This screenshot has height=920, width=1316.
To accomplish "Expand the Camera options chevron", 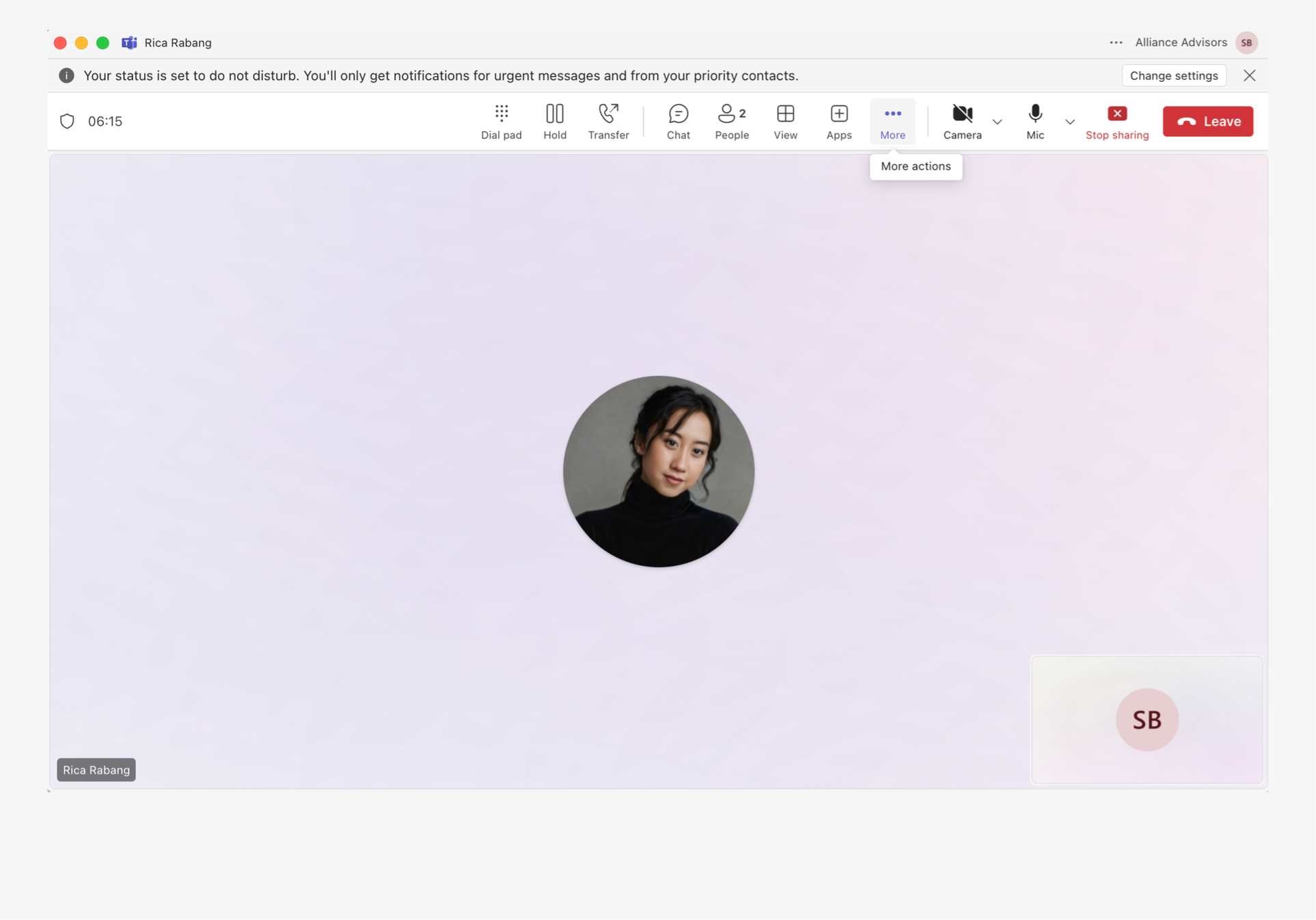I will click(x=997, y=122).
